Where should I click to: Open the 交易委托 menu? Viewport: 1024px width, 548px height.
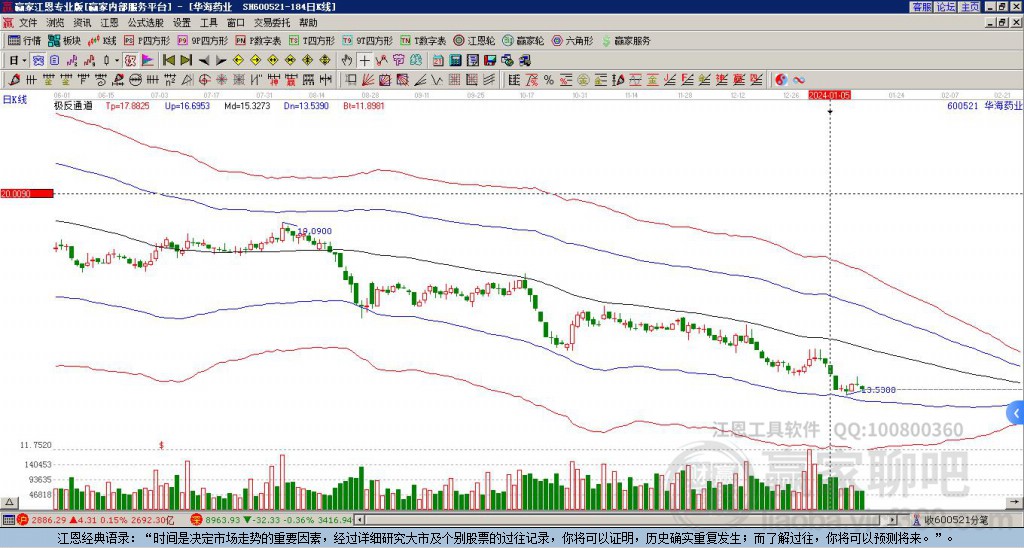point(272,23)
